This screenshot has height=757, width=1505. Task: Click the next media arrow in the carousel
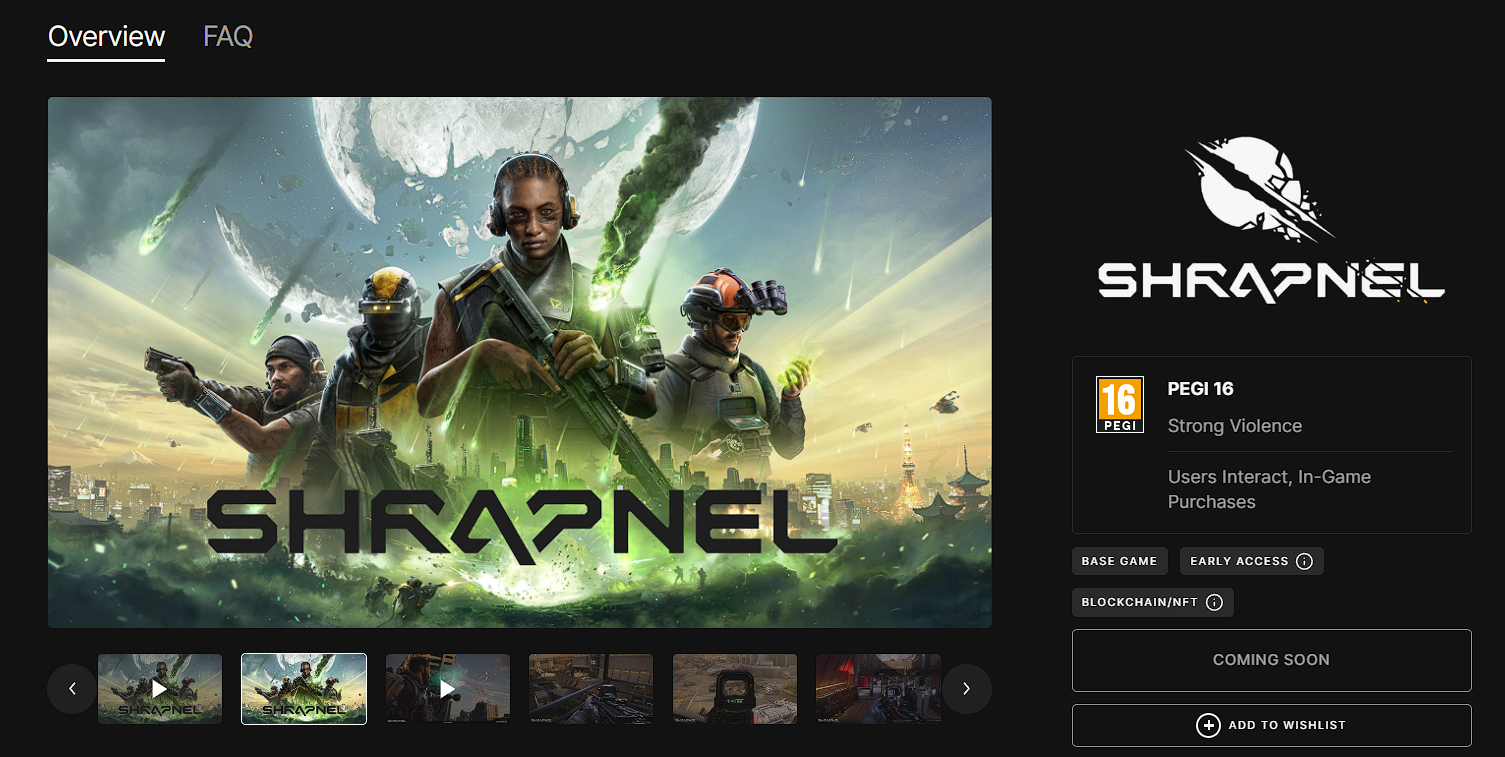(x=966, y=689)
